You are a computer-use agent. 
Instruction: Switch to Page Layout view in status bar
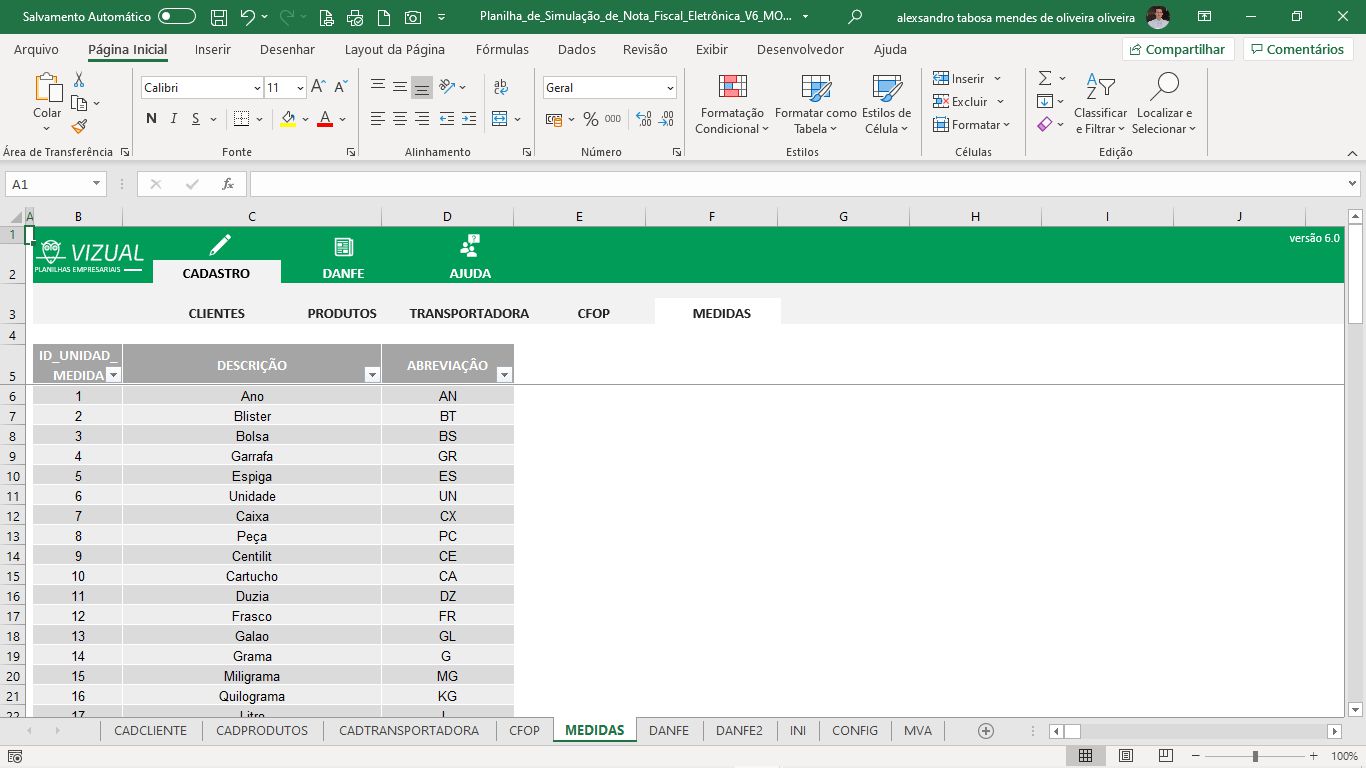[x=1125, y=756]
